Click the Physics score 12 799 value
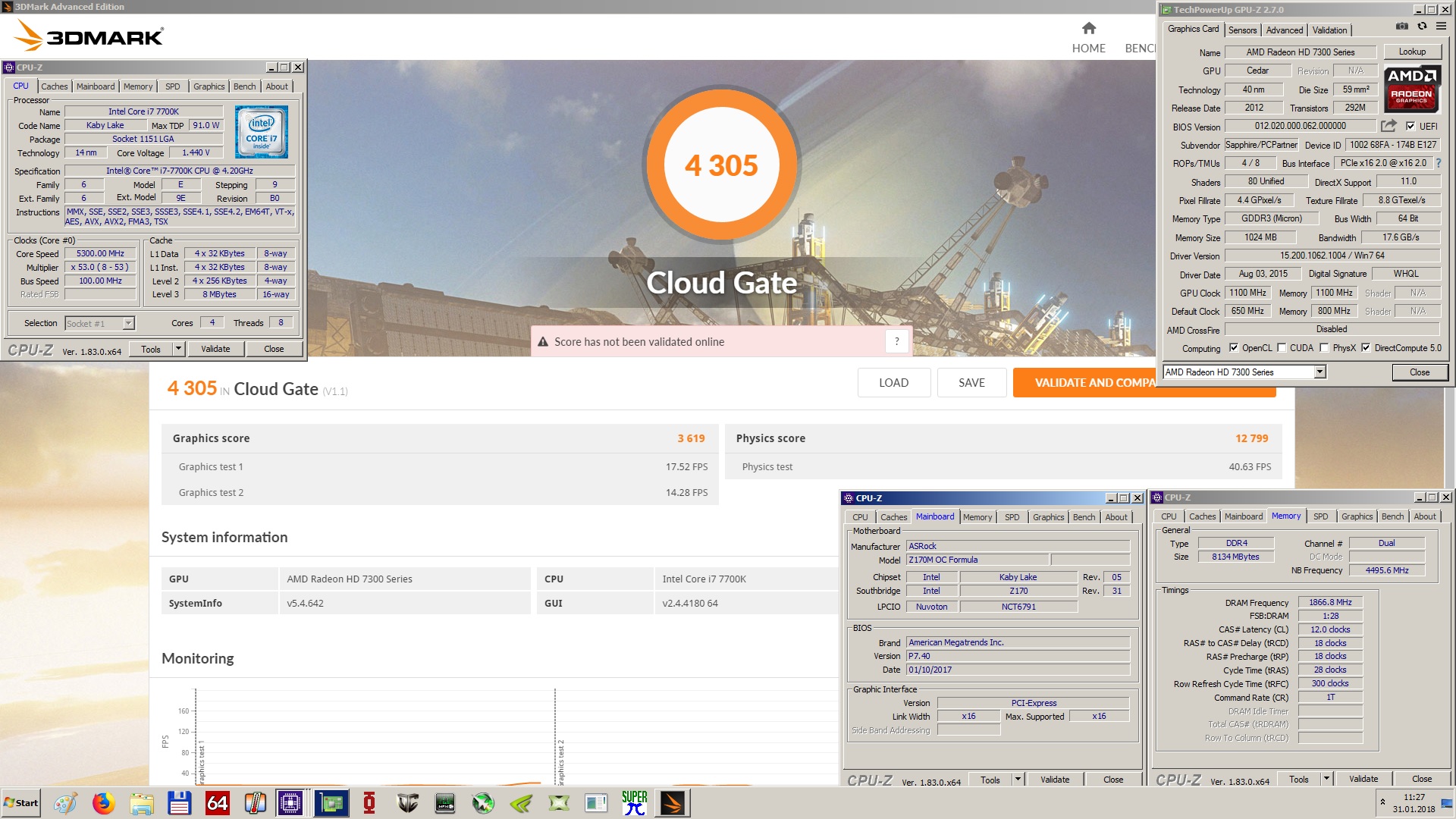Screen dimensions: 1456x819 (1251, 438)
